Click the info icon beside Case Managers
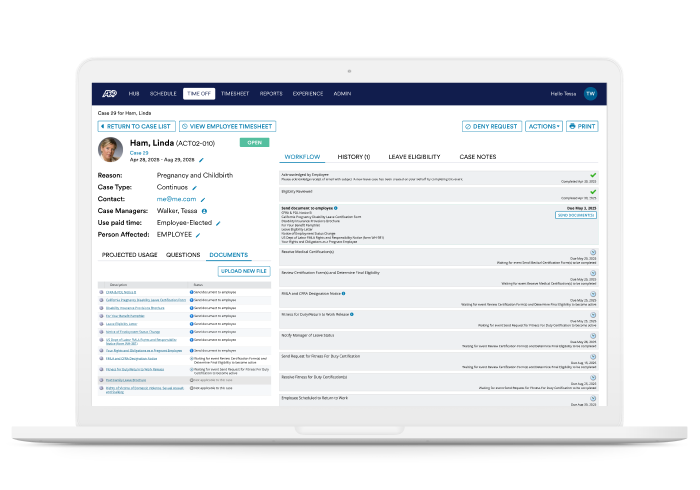Viewport: 700px width, 490px height. (204, 211)
